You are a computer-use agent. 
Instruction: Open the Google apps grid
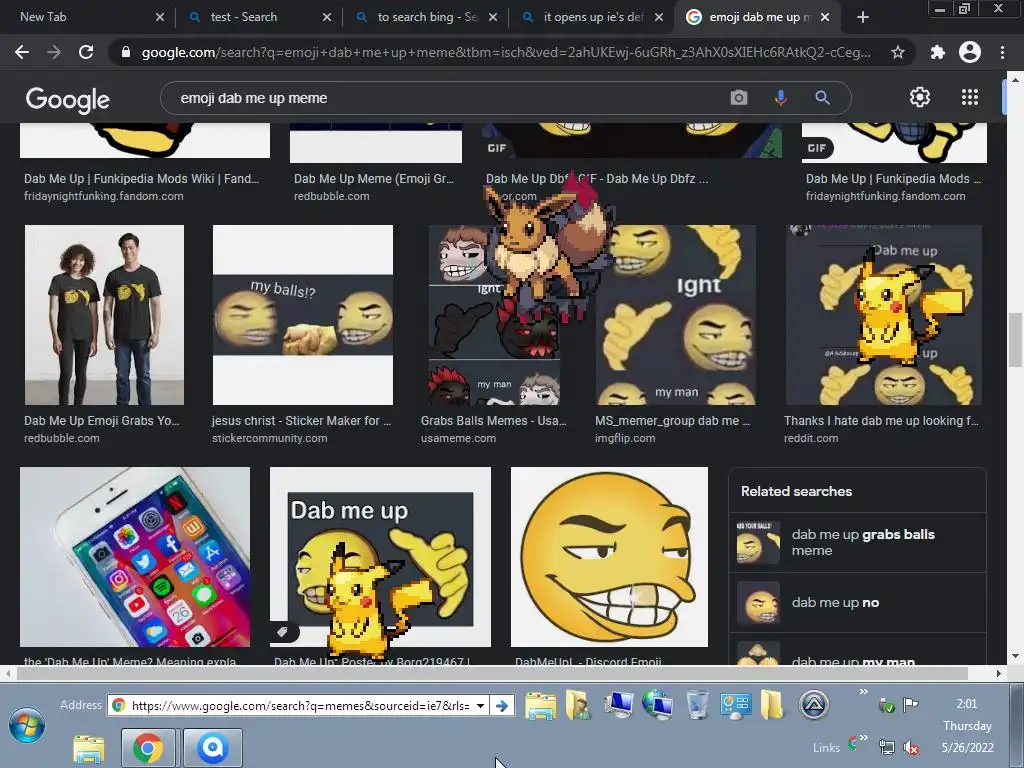970,97
